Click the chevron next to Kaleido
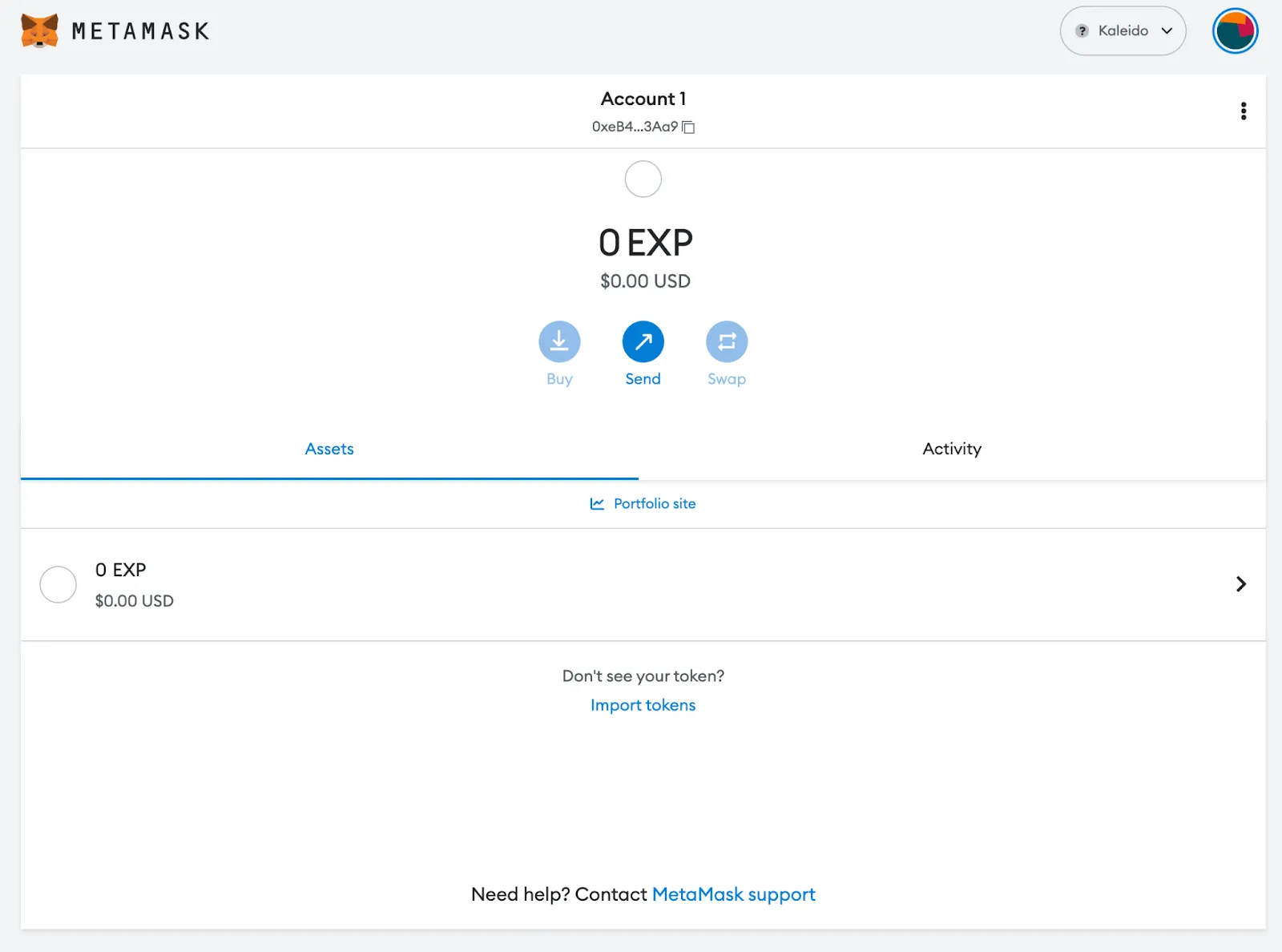1282x952 pixels. click(1165, 31)
